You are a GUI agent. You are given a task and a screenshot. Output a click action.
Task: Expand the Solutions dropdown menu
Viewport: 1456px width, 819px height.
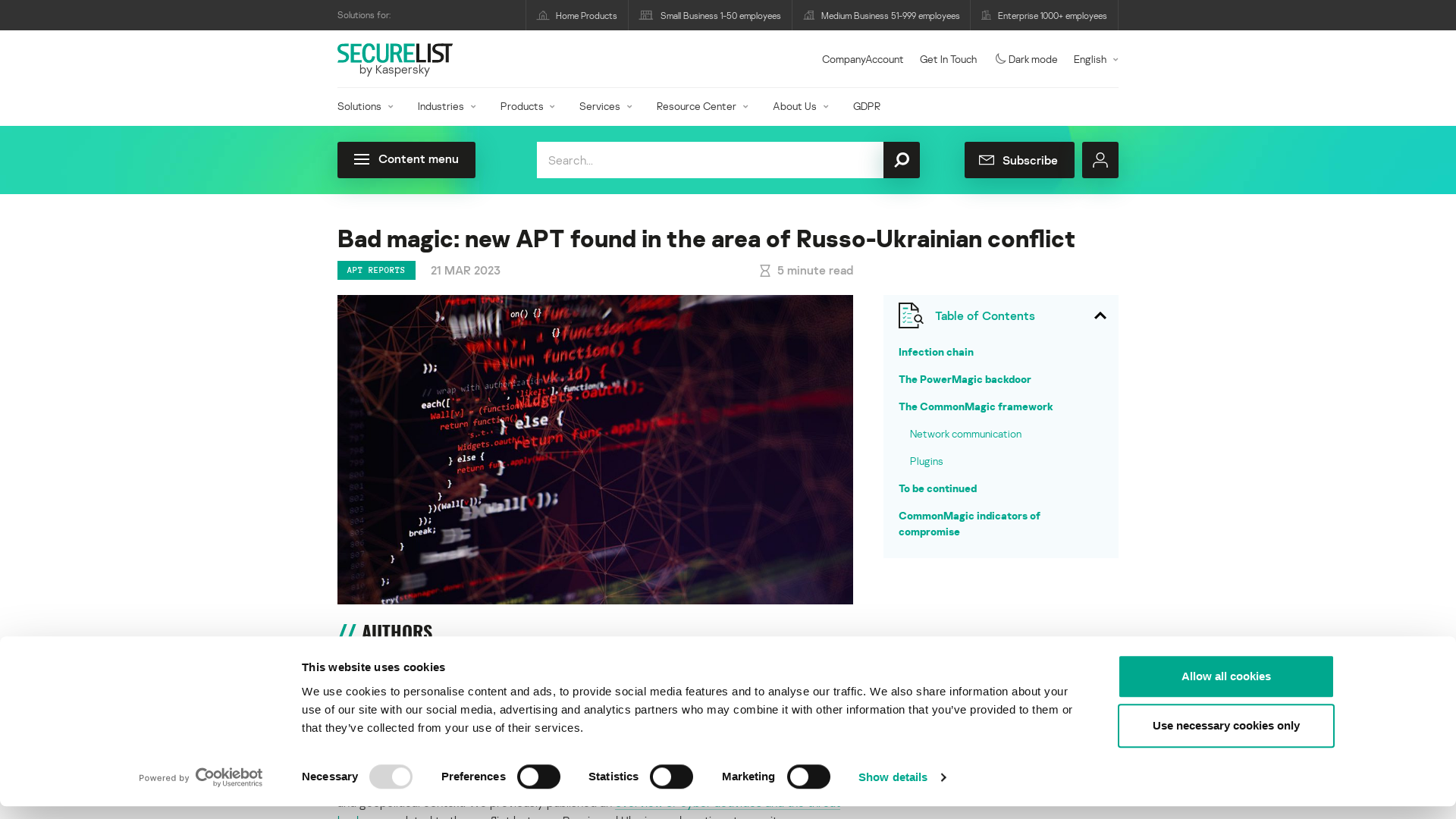pos(365,105)
